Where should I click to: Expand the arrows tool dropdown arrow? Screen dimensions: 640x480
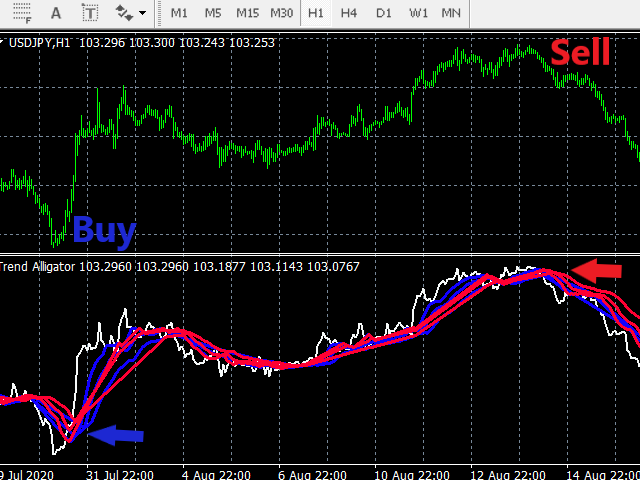tap(142, 13)
